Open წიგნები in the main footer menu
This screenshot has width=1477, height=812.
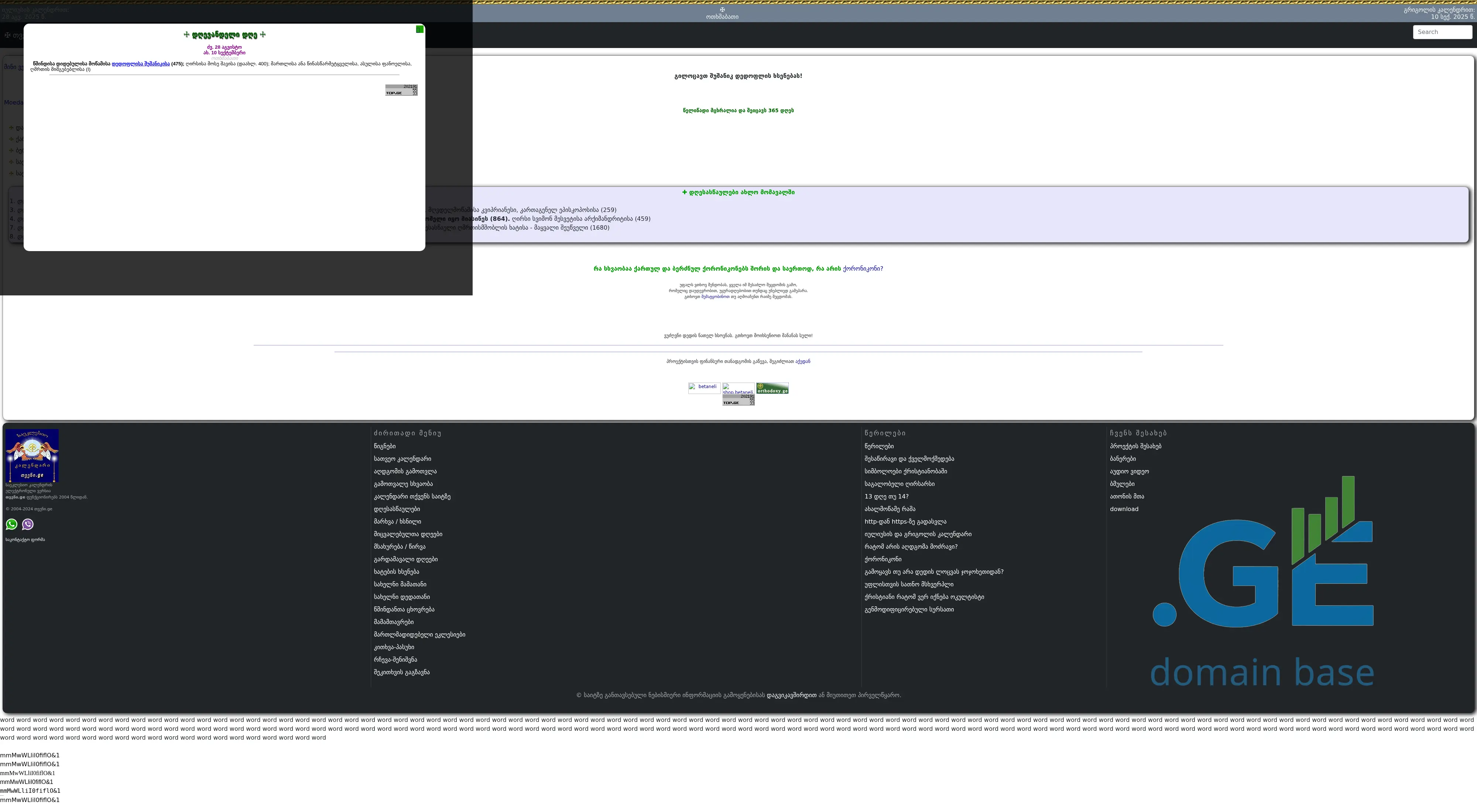pos(384,446)
